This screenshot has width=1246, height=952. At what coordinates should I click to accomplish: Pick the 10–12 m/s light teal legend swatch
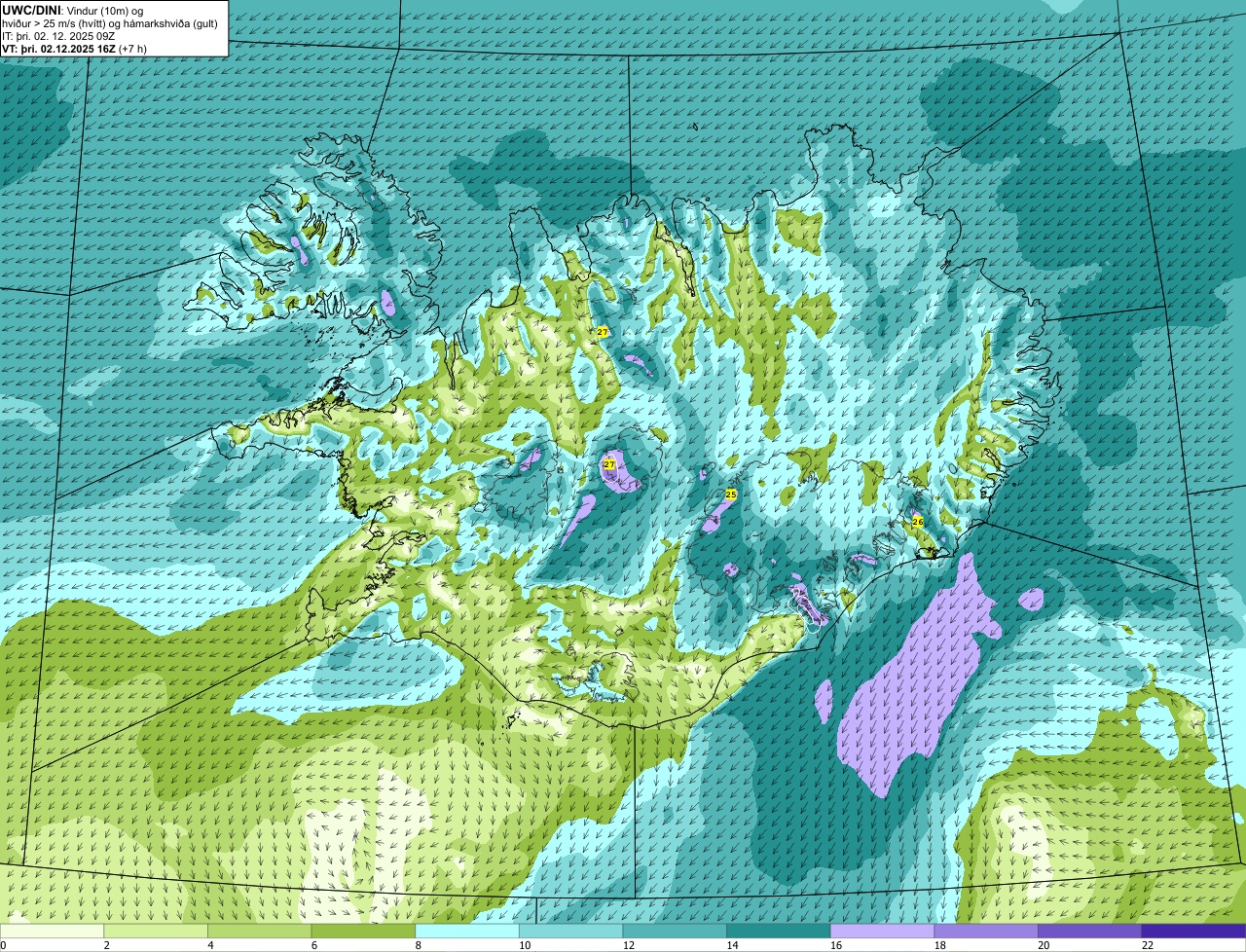pyautogui.click(x=570, y=932)
